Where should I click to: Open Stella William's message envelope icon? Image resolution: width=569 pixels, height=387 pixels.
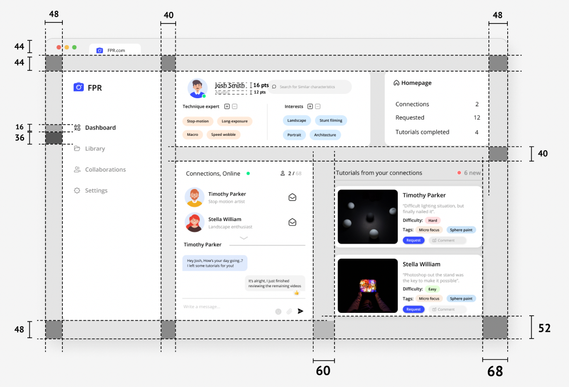pyautogui.click(x=292, y=222)
